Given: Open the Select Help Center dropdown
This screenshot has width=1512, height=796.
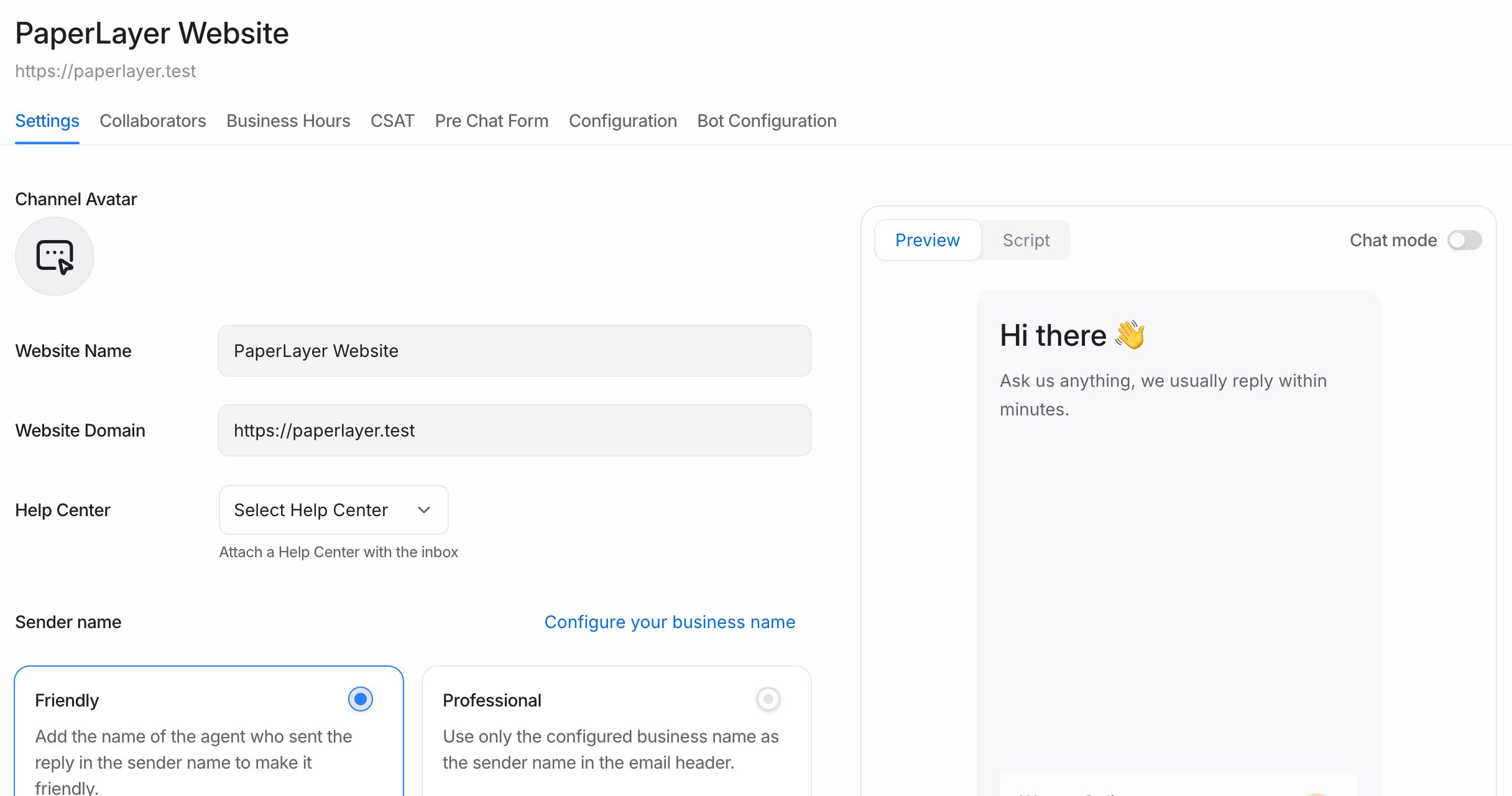Looking at the screenshot, I should [334, 510].
